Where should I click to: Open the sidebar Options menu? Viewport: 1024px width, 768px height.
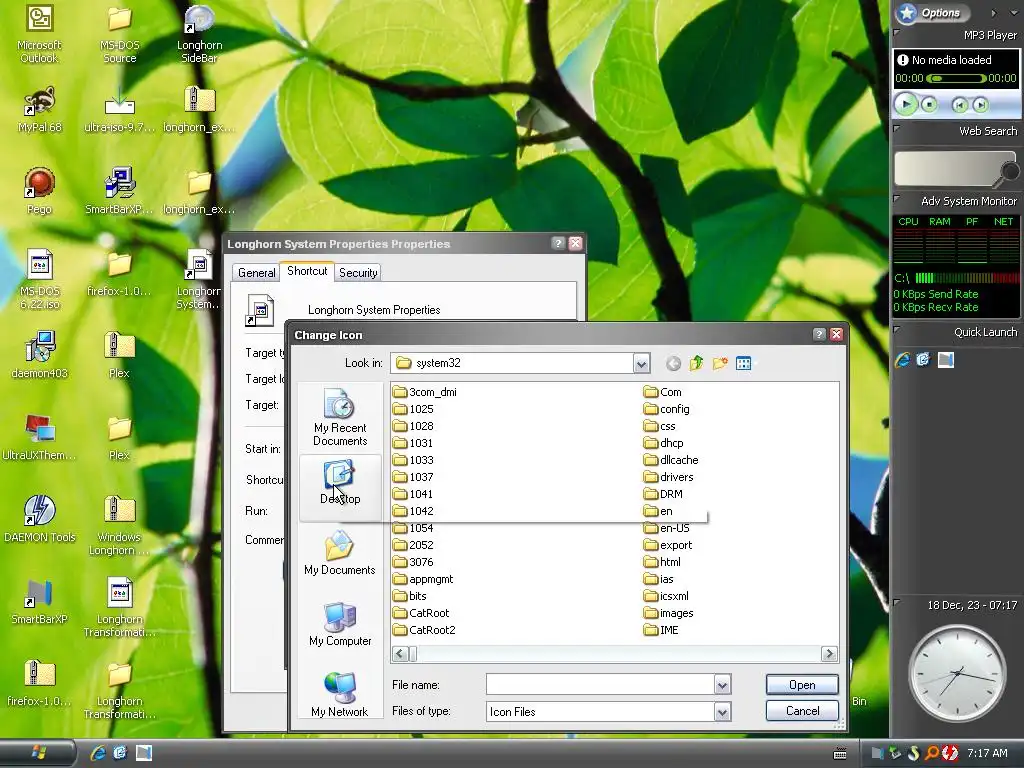(x=932, y=12)
